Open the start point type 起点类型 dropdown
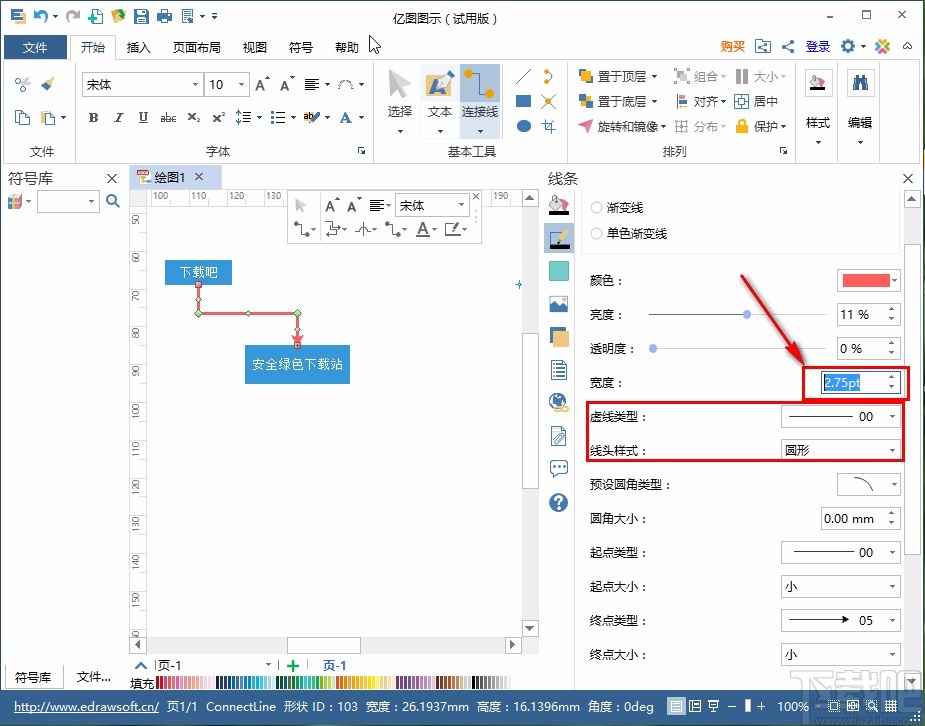 pyautogui.click(x=841, y=553)
